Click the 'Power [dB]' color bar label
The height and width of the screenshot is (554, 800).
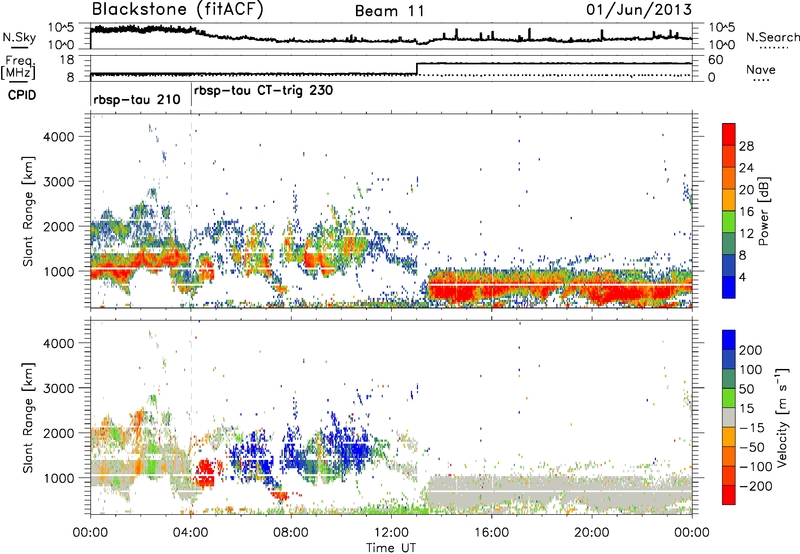tap(763, 211)
